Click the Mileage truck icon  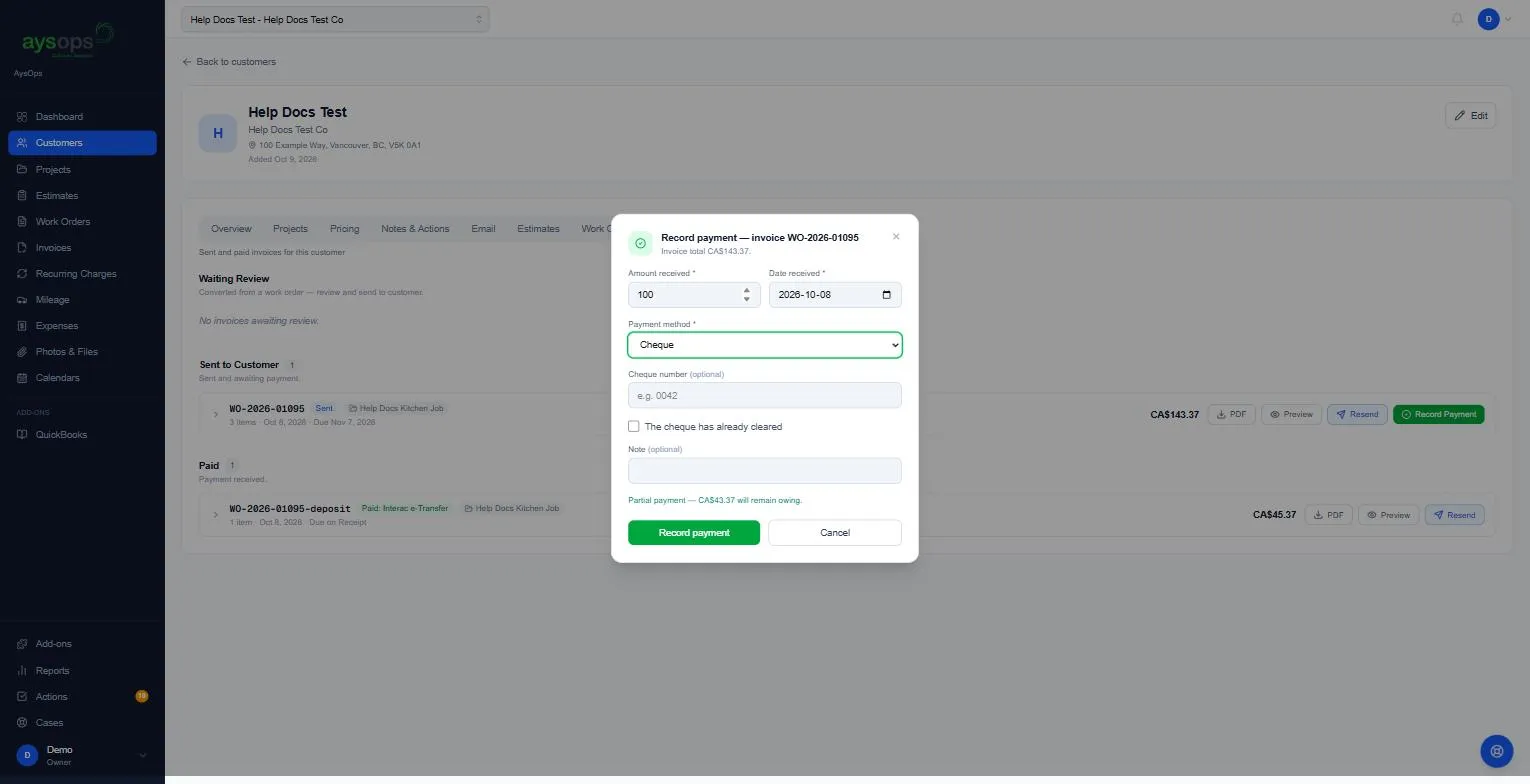click(x=22, y=300)
